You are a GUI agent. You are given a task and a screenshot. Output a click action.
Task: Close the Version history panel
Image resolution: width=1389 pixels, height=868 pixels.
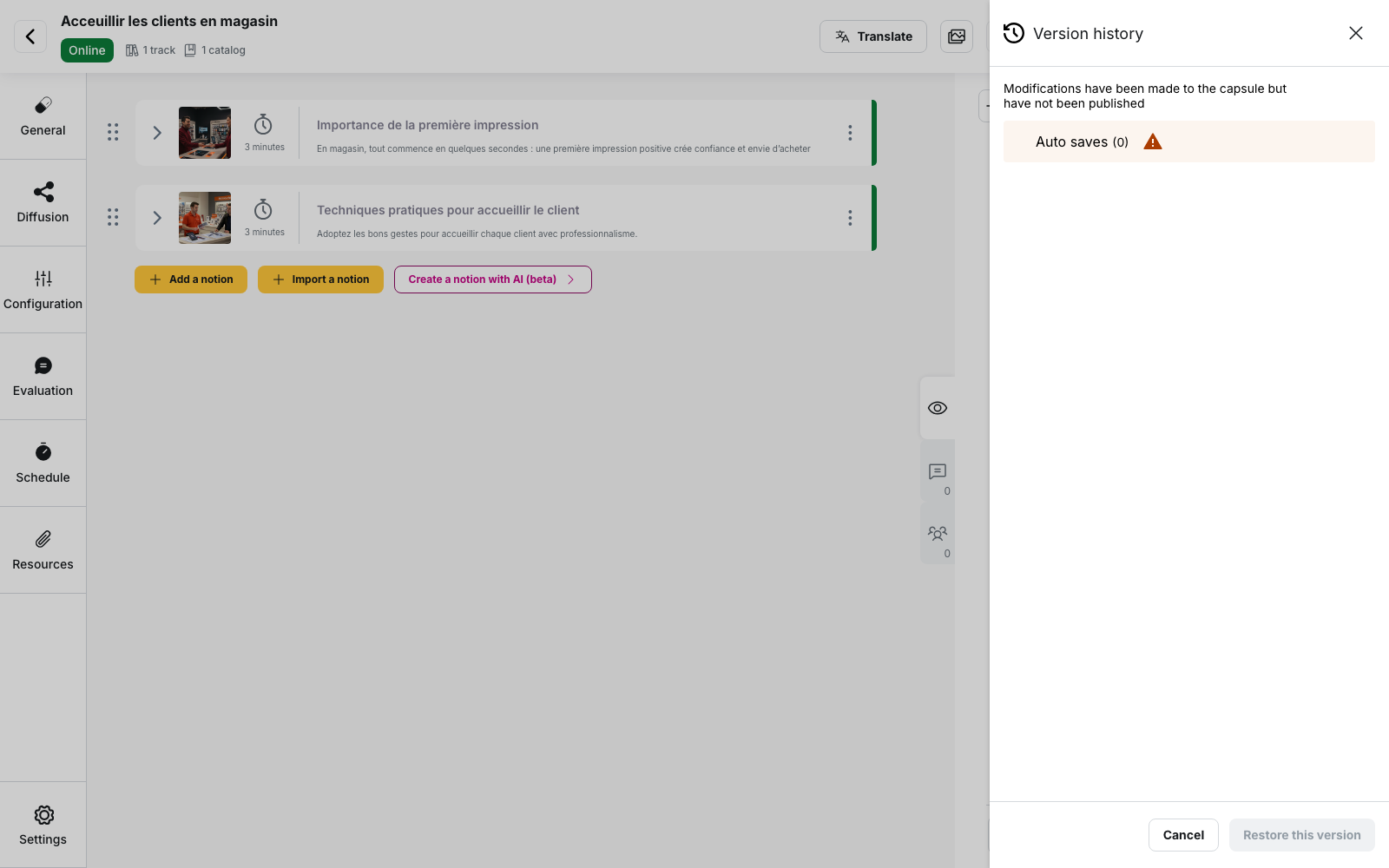[x=1356, y=33]
